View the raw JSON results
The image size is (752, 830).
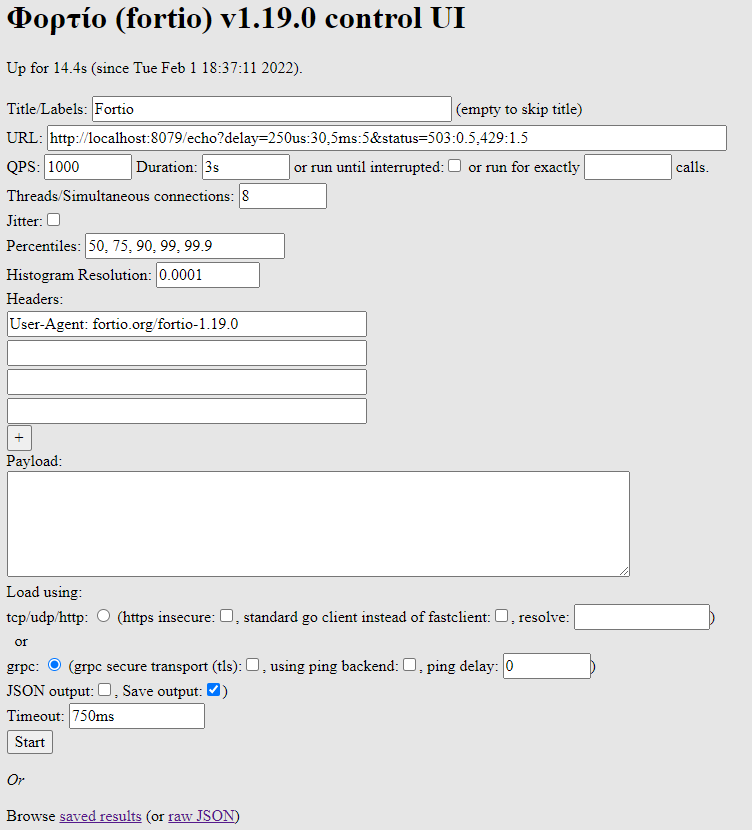(202, 816)
